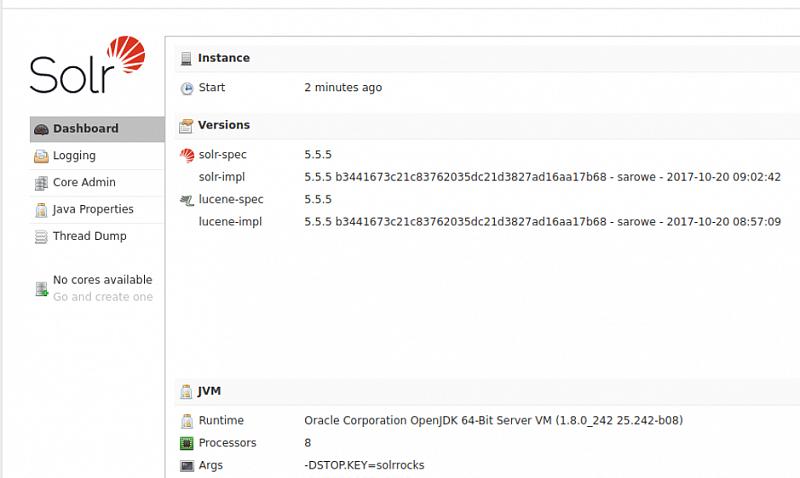Click the No cores available server icon
The width and height of the screenshot is (800, 478).
[41, 289]
